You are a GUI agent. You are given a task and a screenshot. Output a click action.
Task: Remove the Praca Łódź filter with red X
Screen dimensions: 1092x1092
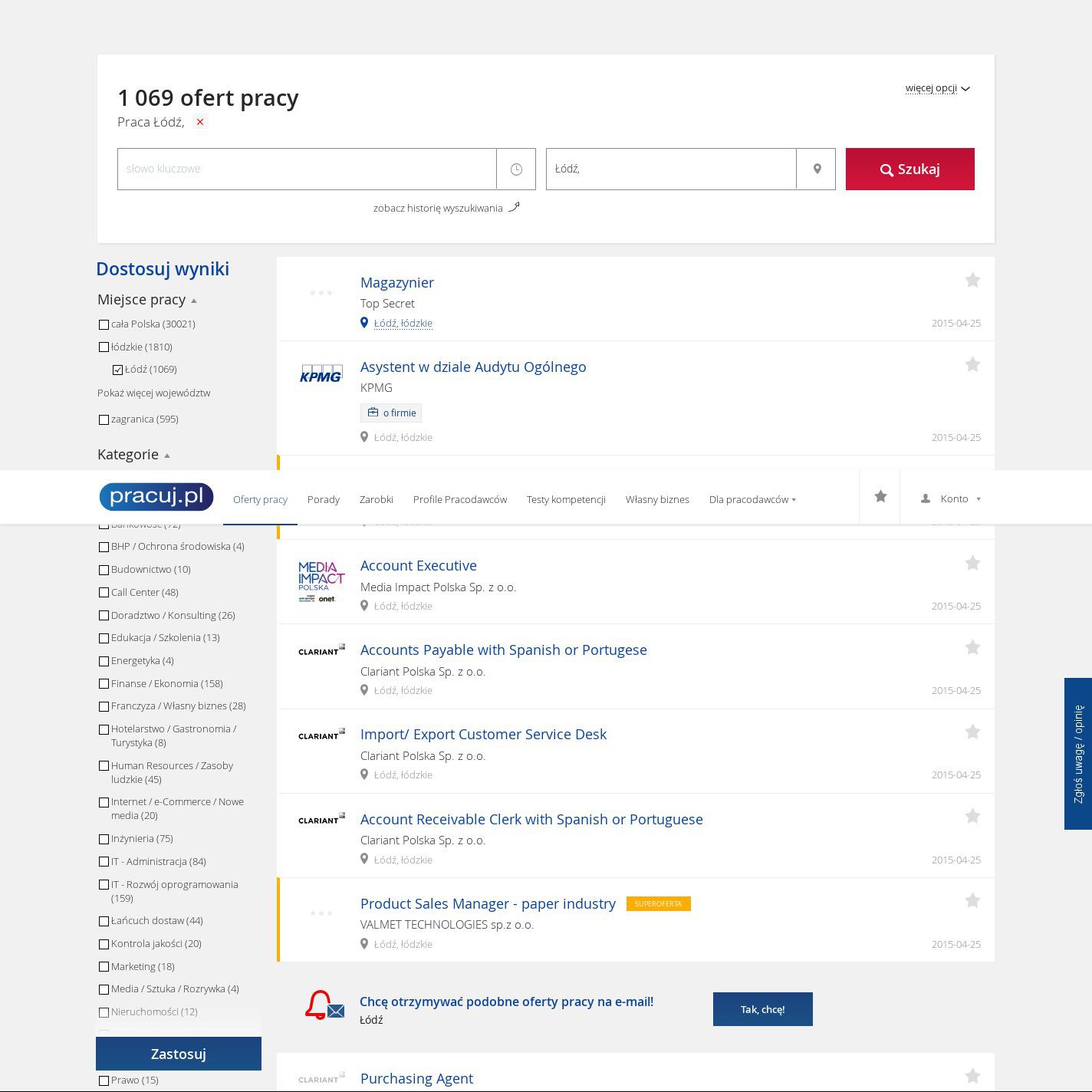tap(200, 122)
